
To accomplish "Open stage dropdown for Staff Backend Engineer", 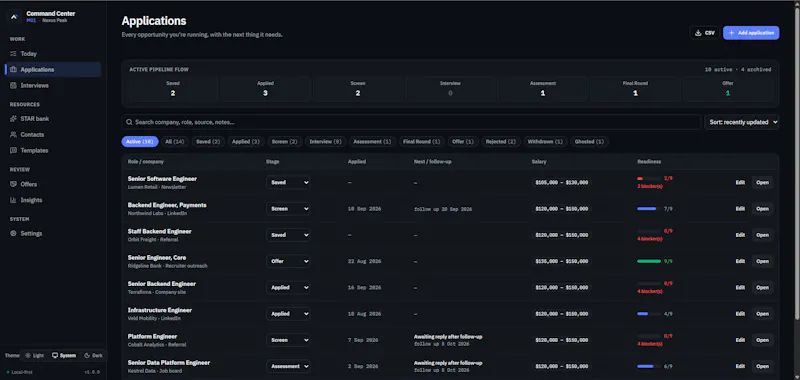I will pyautogui.click(x=288, y=235).
